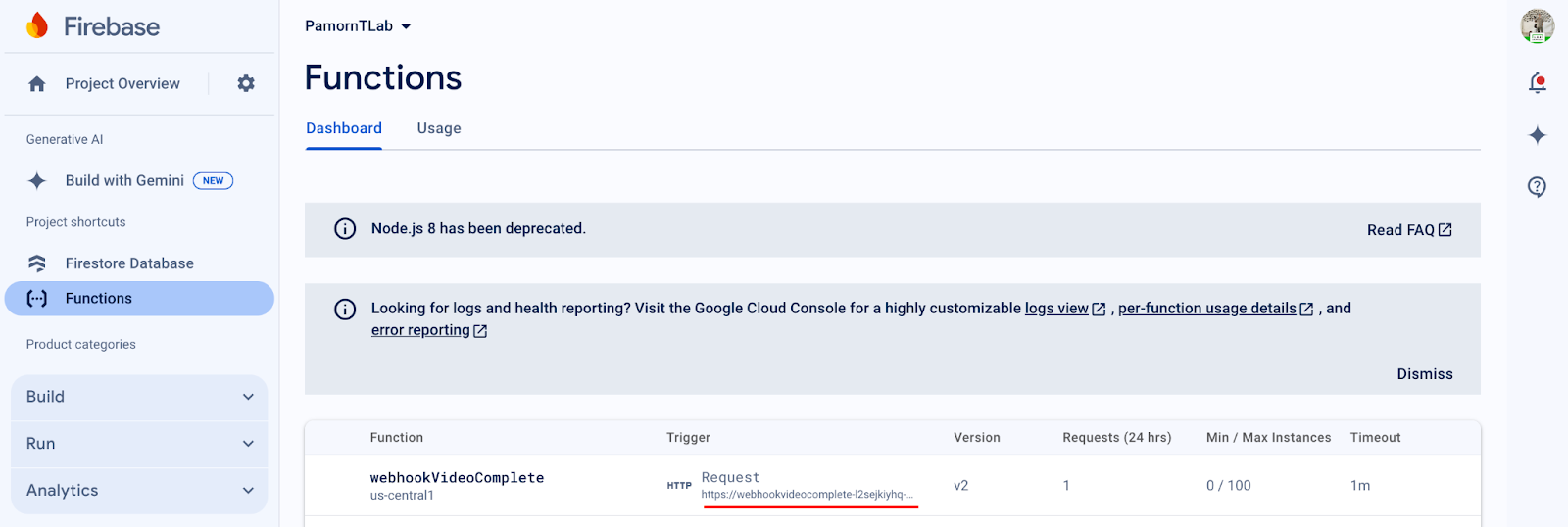Click the us-central1 region text
The width and height of the screenshot is (1568, 527).
(x=402, y=496)
